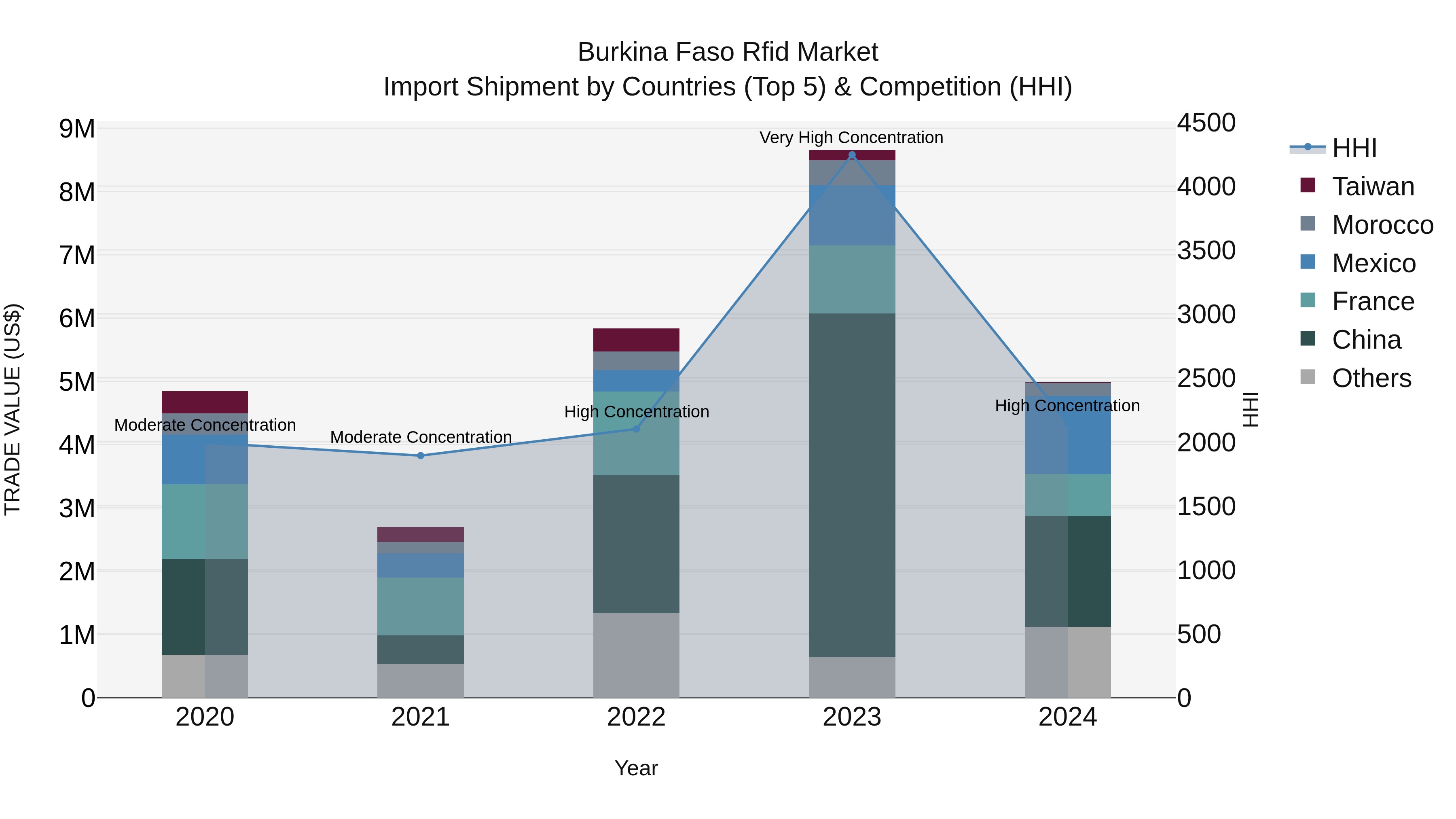Click the Mexico blue color swatch
Screen dimensions: 1456x819
(x=1307, y=262)
